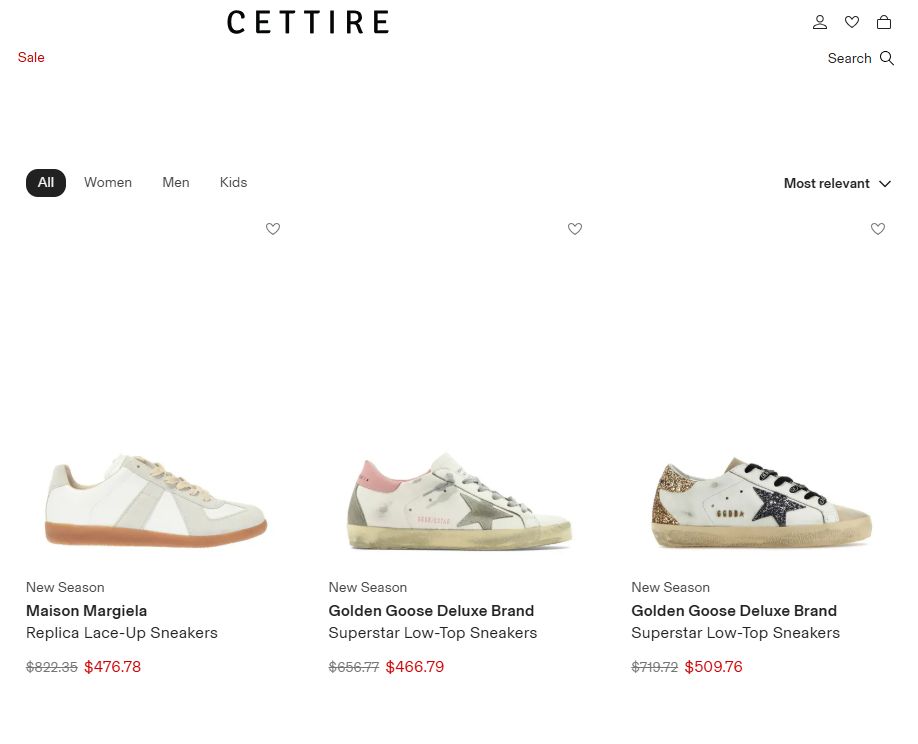The height and width of the screenshot is (744, 918).
Task: Click the CETTIRE logo
Action: click(308, 22)
